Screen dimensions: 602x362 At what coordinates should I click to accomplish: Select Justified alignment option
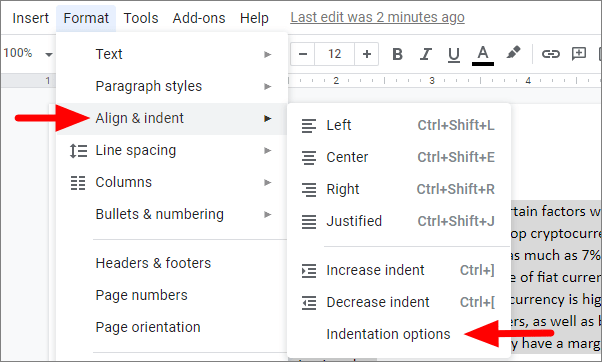pyautogui.click(x=399, y=221)
